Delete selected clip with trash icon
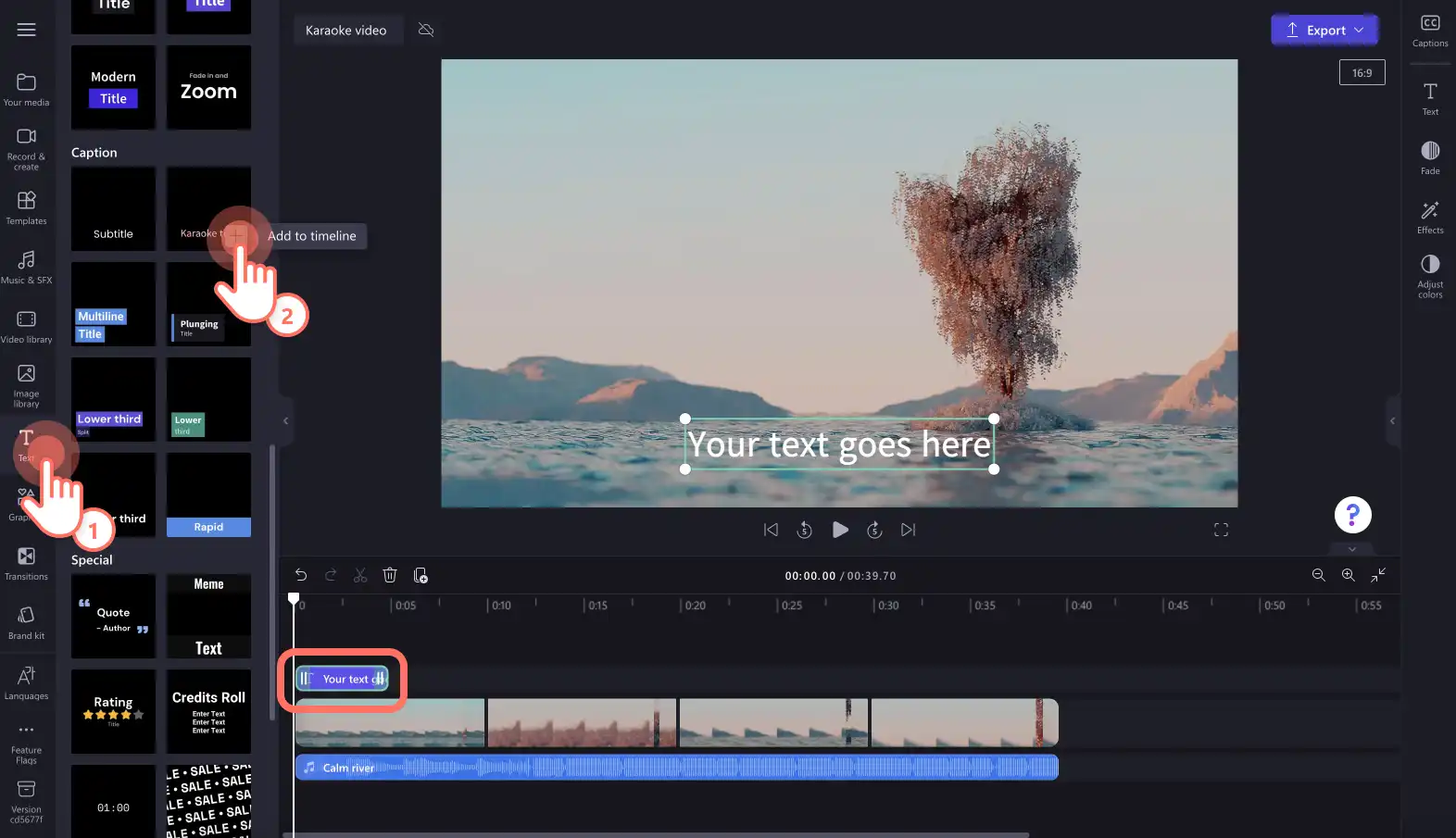Viewport: 1456px width, 838px height. (390, 575)
